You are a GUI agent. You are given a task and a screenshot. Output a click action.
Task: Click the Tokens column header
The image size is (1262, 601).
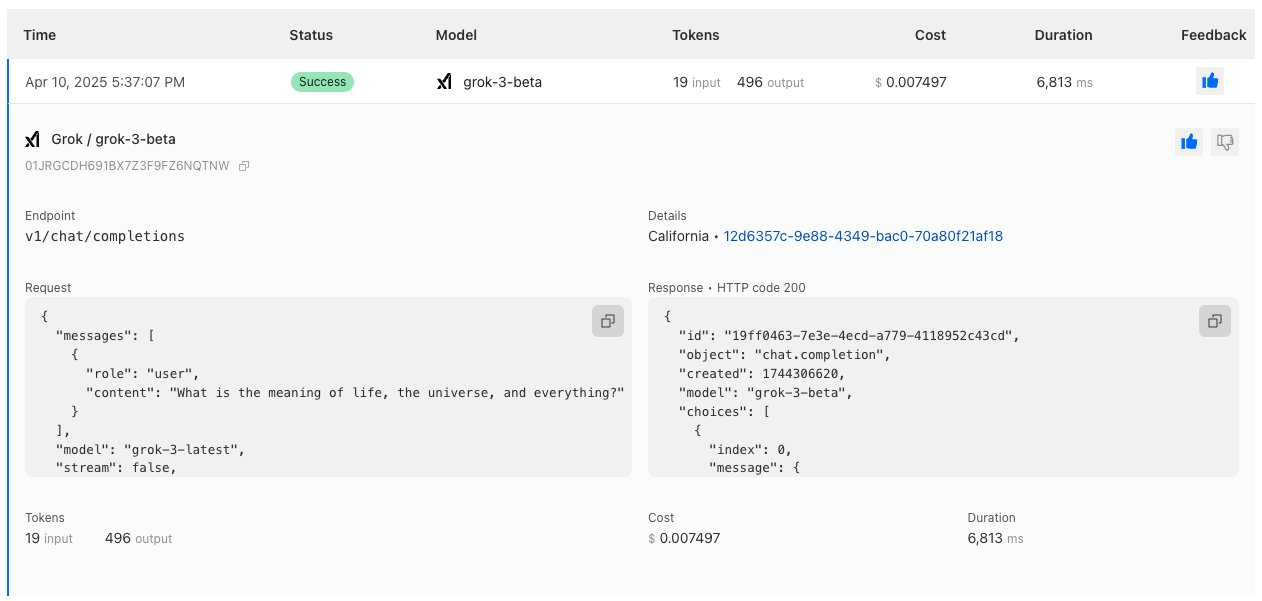pos(696,35)
